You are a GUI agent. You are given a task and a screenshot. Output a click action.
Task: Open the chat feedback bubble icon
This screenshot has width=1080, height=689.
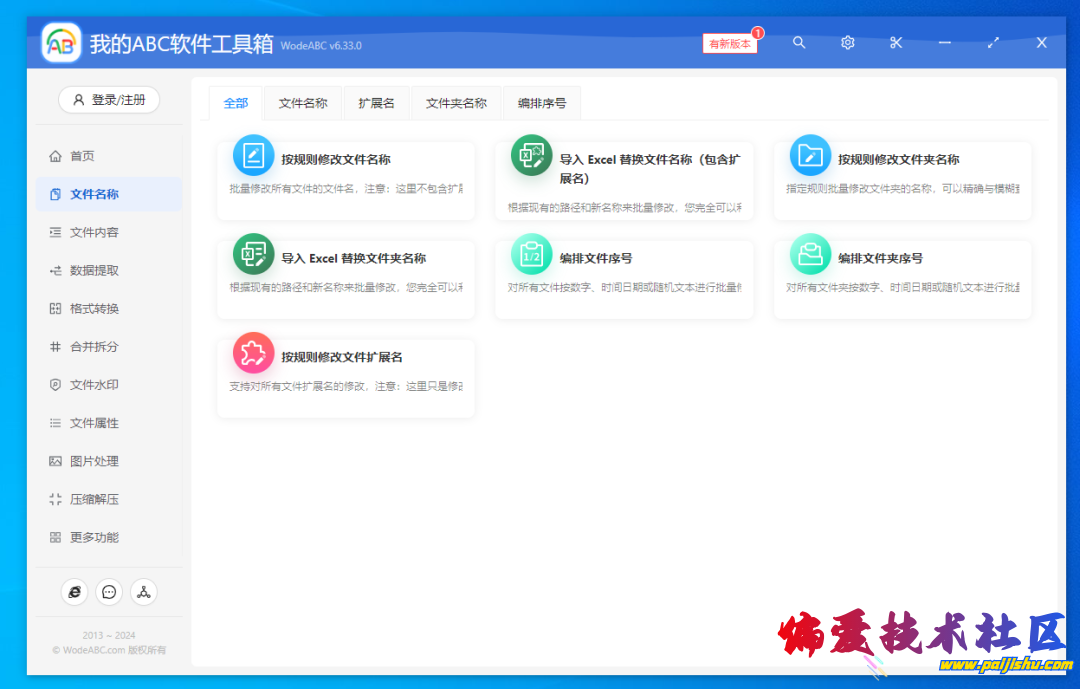[109, 592]
